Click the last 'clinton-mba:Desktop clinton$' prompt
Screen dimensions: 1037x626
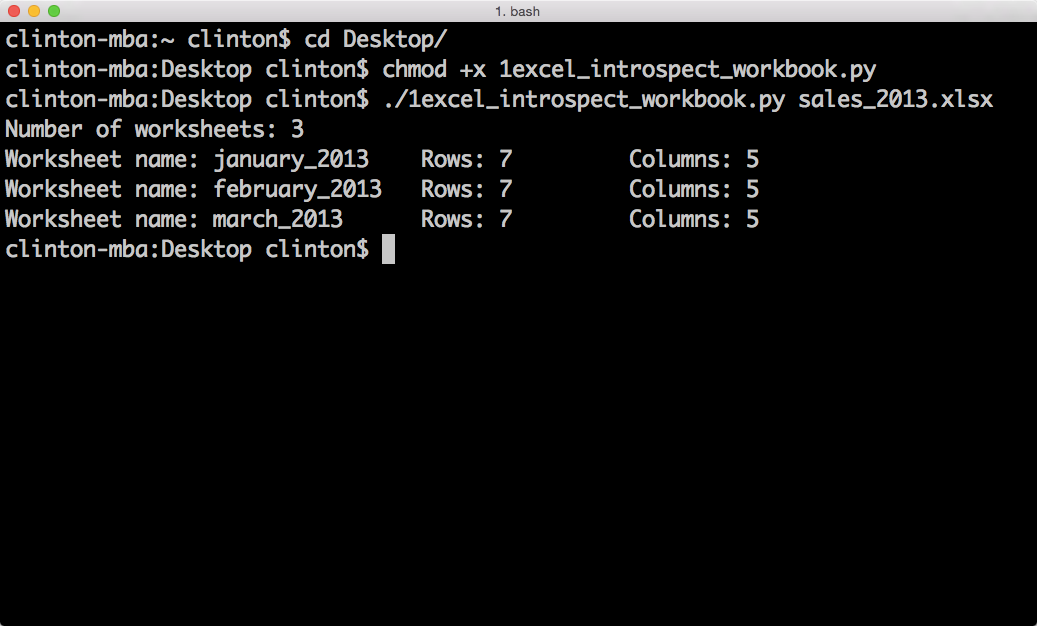point(186,249)
